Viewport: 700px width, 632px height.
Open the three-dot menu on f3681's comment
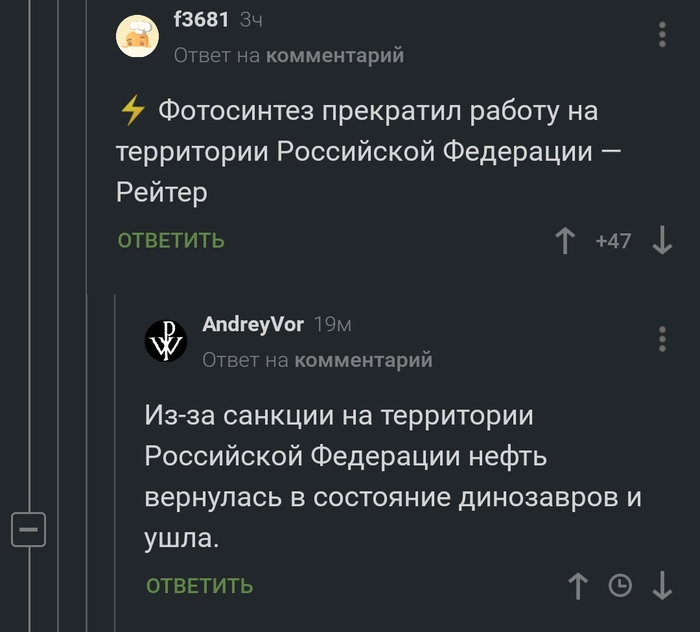coord(662,35)
